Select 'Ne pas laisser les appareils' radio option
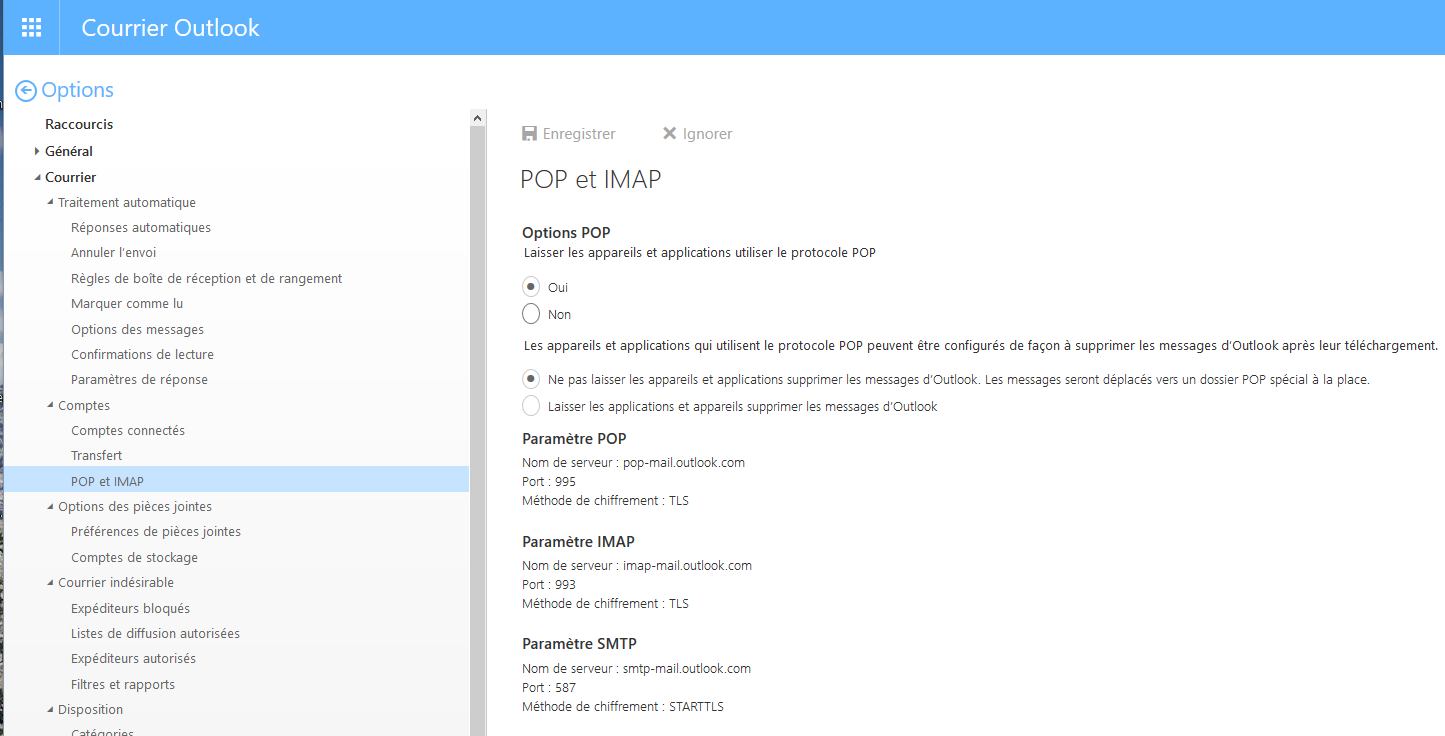The height and width of the screenshot is (736, 1445). click(x=531, y=380)
